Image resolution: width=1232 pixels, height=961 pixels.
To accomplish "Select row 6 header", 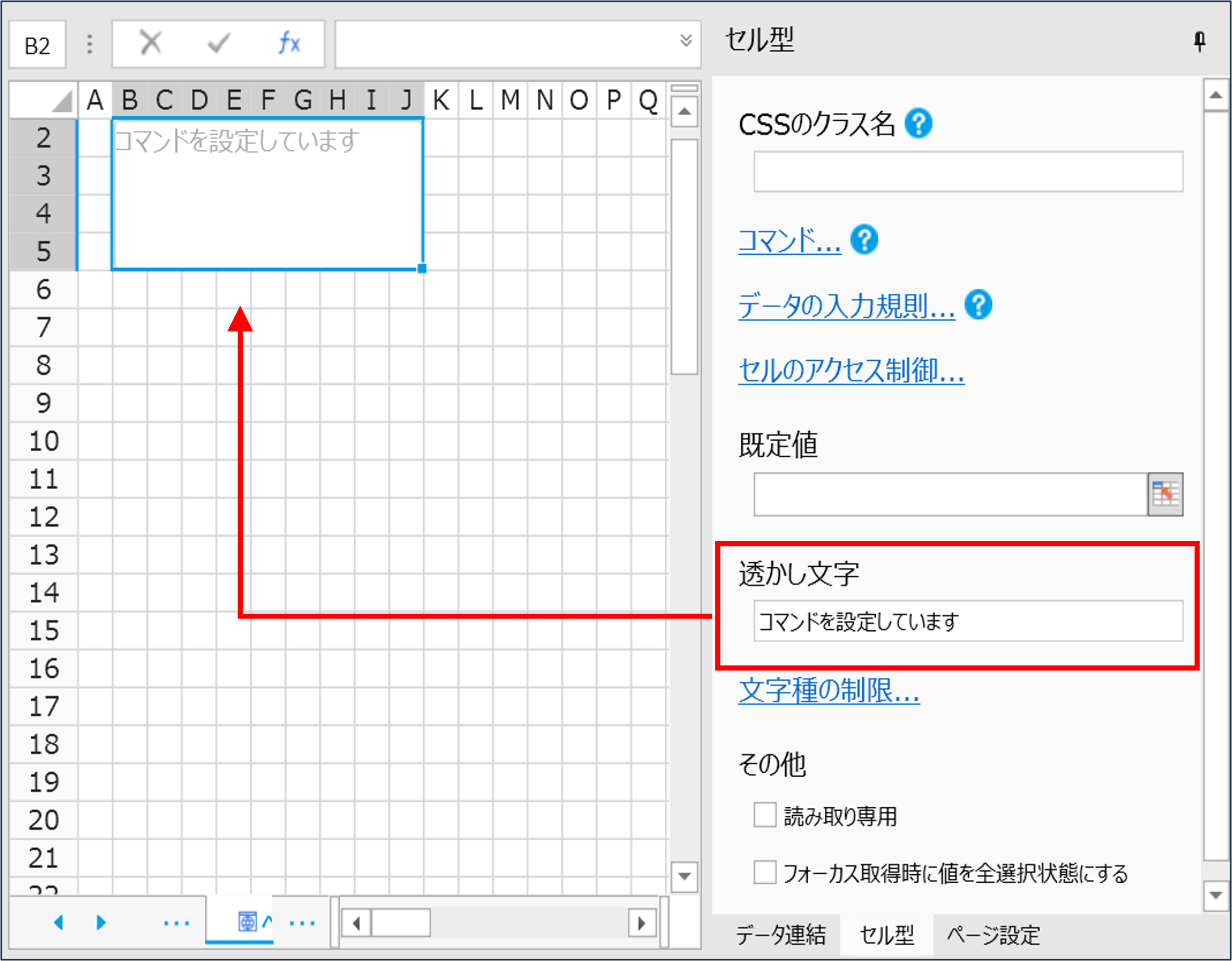I will pyautogui.click(x=43, y=289).
